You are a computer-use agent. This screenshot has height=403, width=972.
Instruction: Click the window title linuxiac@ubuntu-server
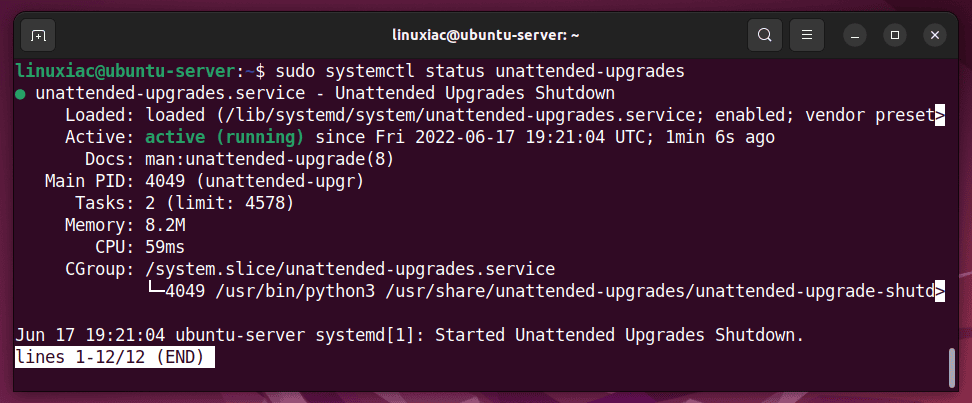486,35
